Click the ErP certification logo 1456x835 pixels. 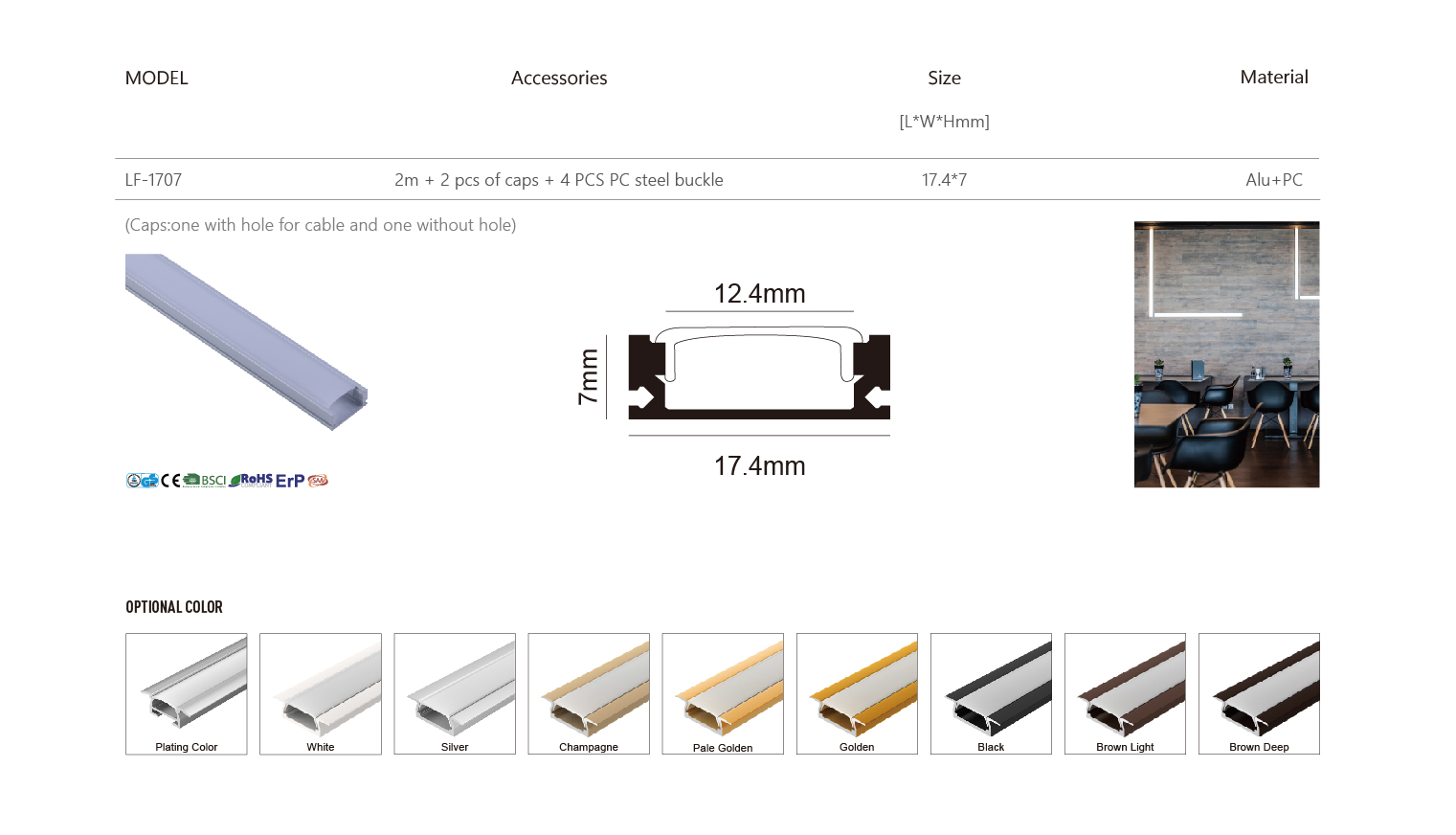click(290, 481)
